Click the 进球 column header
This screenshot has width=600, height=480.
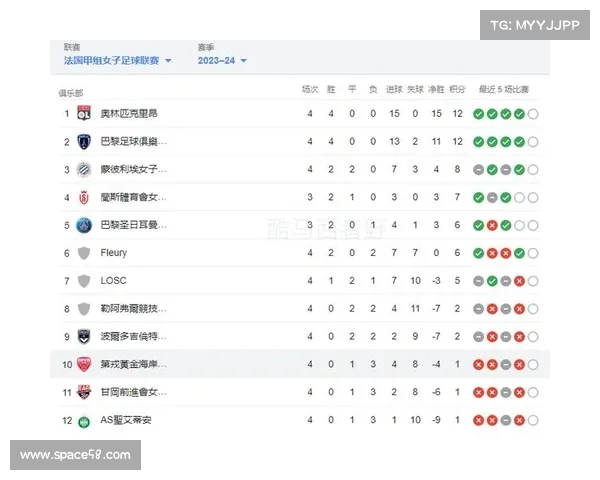point(394,89)
